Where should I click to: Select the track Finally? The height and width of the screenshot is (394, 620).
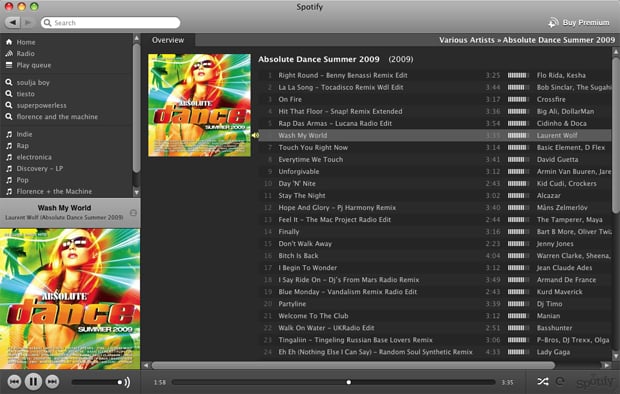tap(289, 231)
